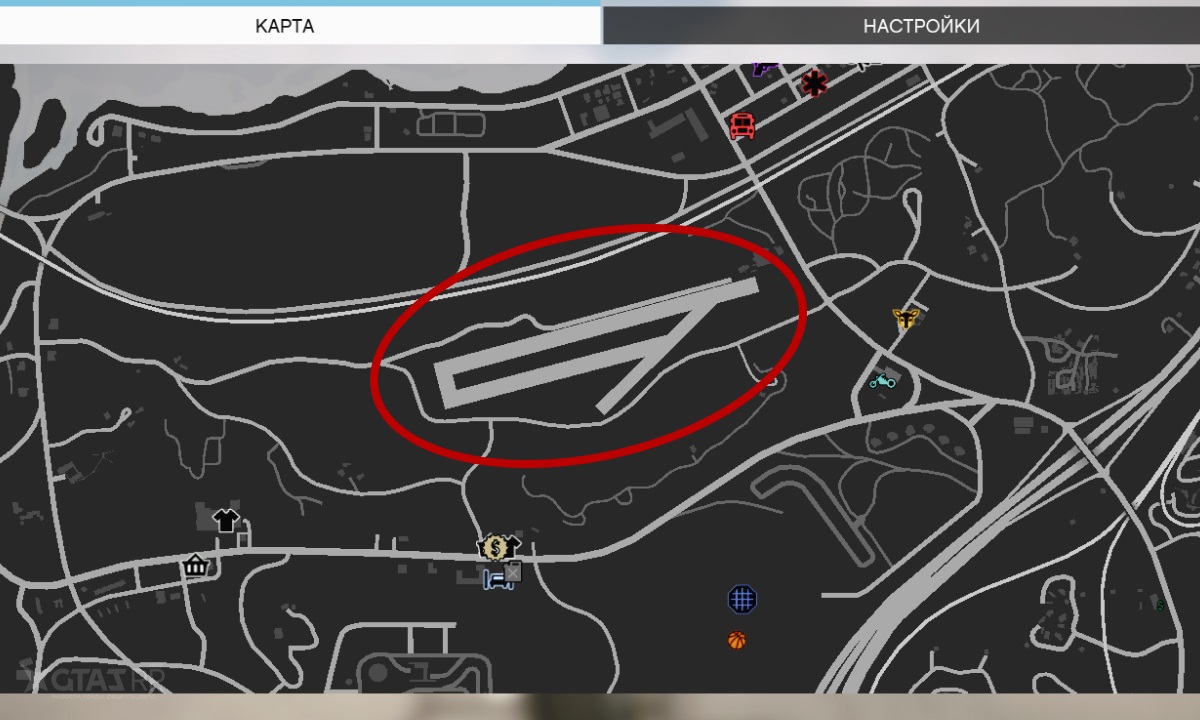Select the cyan motorcycle marker

882,380
